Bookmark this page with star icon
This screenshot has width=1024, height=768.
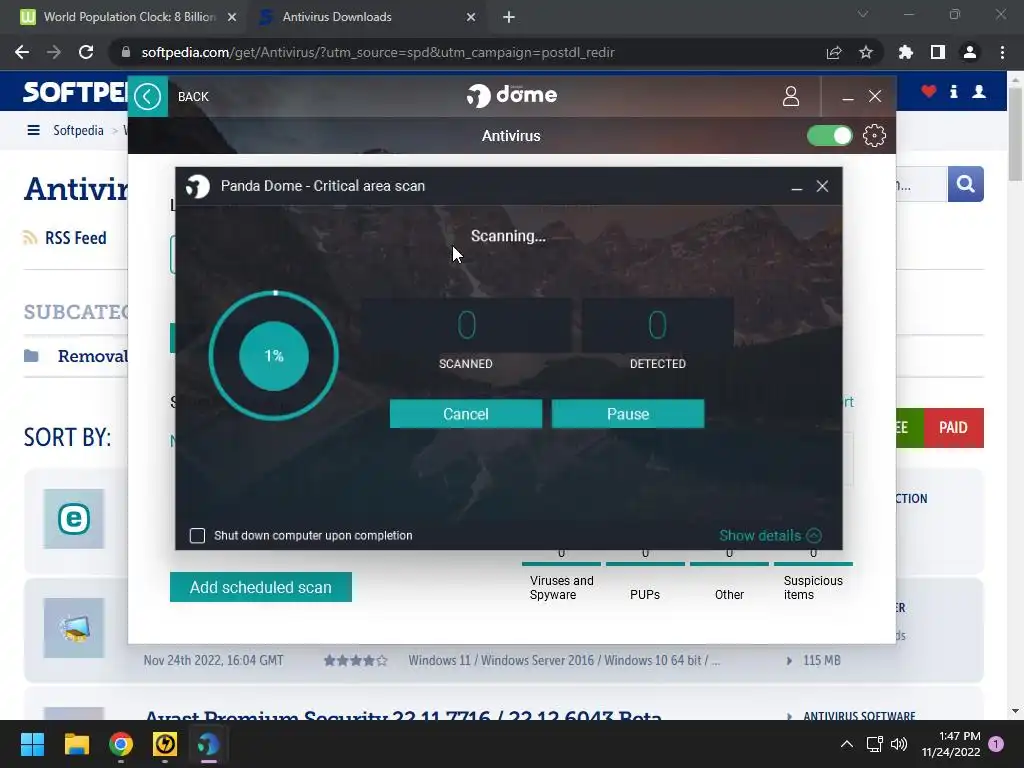(x=866, y=52)
